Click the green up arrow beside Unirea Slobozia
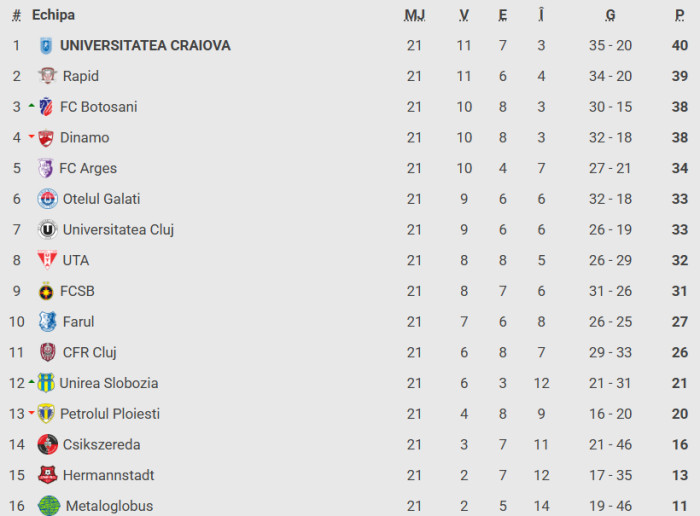This screenshot has width=700, height=516. (x=32, y=381)
